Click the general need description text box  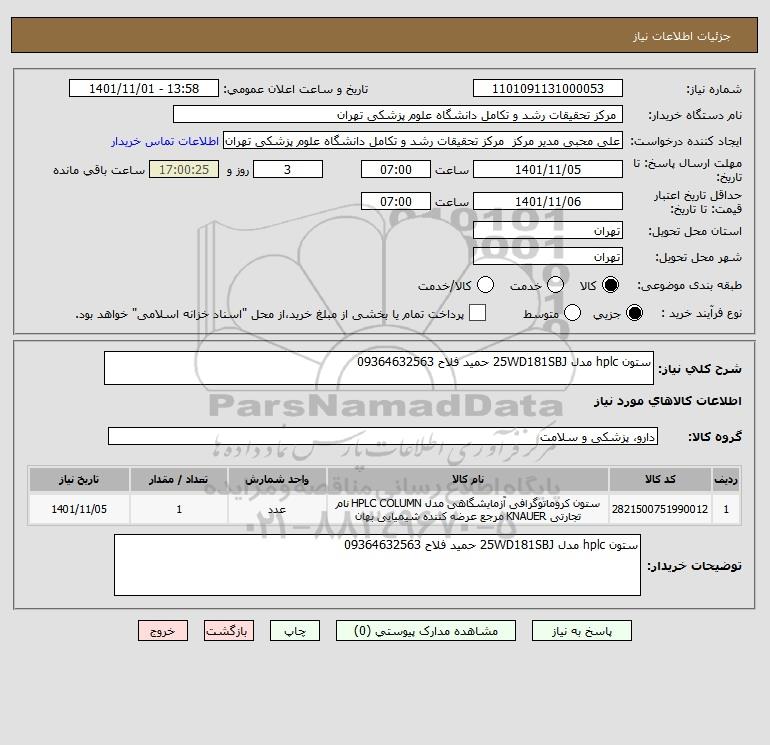click(379, 368)
